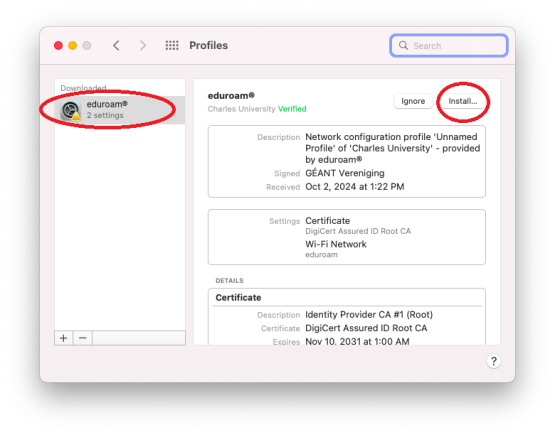Click the Profiles window title
Image resolution: width=555 pixels, height=435 pixels.
coord(208,45)
